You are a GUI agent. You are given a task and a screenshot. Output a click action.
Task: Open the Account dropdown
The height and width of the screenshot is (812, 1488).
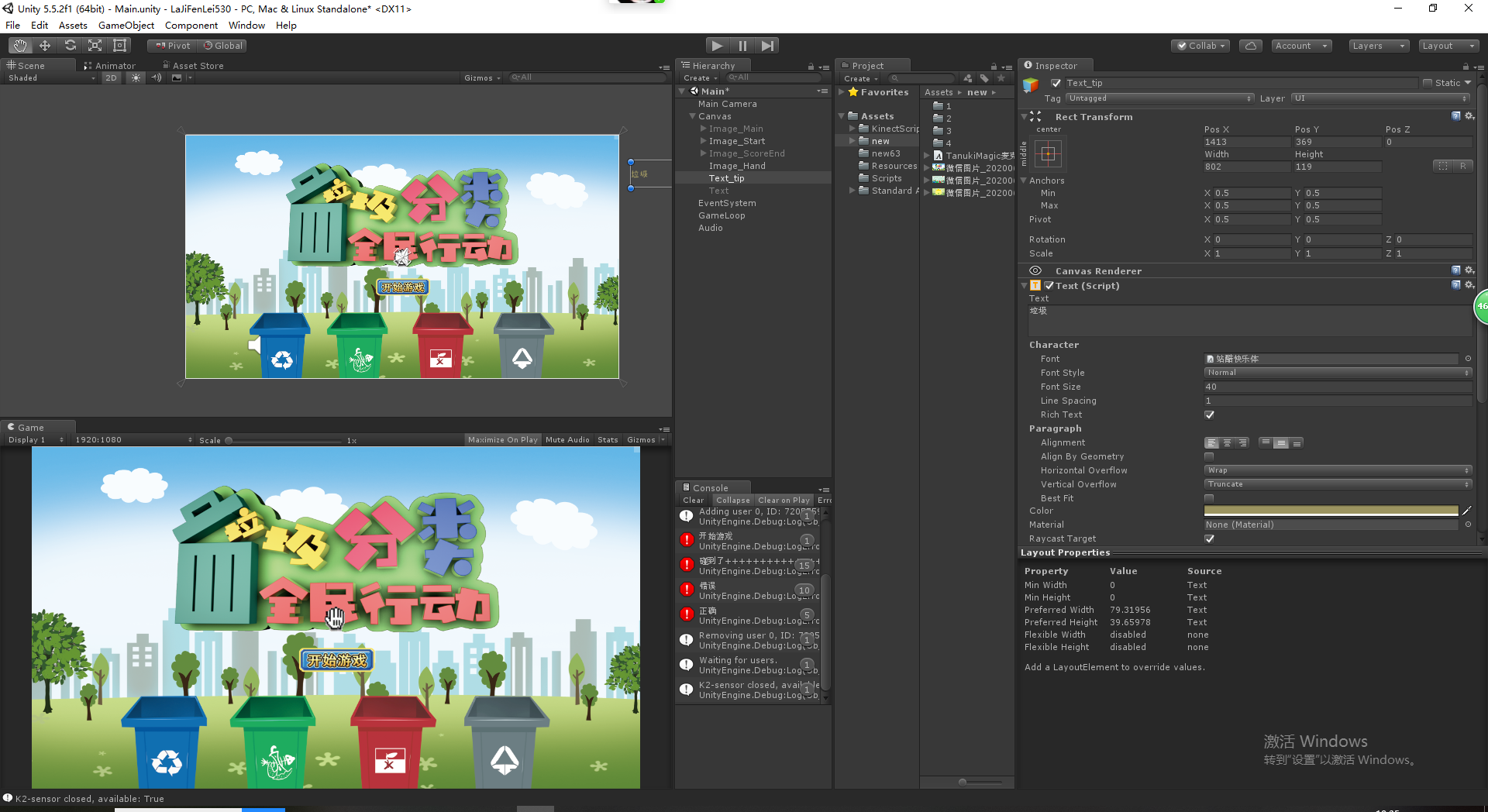click(1301, 46)
